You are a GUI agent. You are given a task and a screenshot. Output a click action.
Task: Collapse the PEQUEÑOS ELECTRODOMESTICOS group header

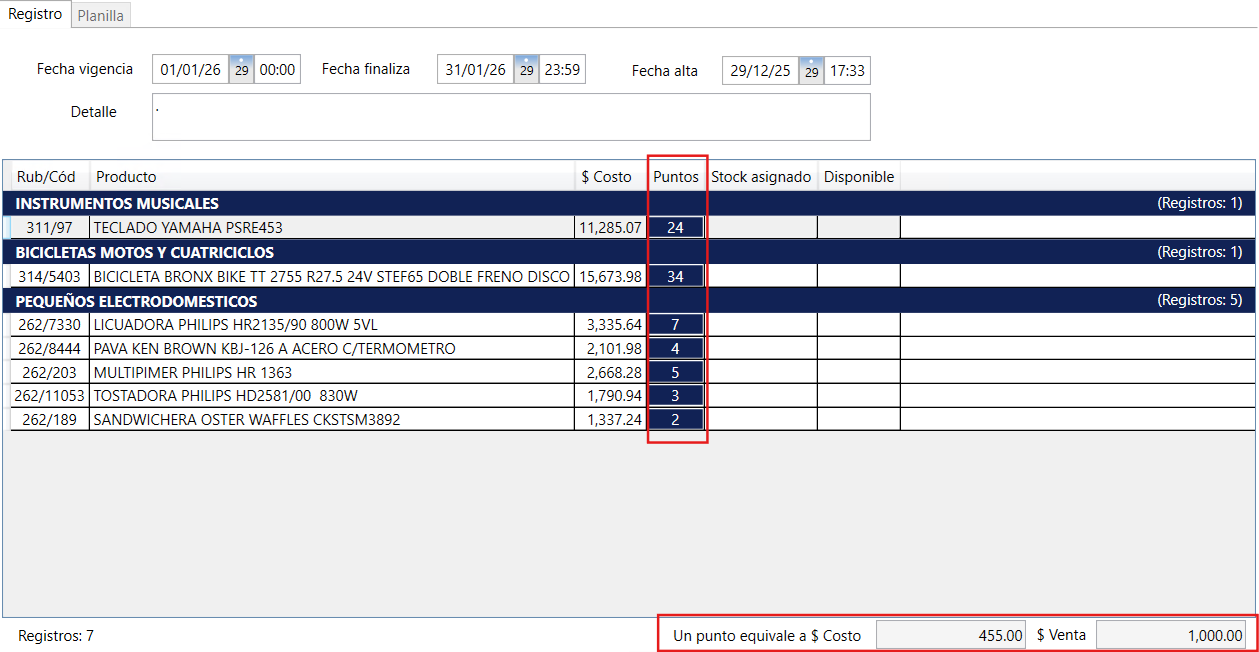coord(136,301)
